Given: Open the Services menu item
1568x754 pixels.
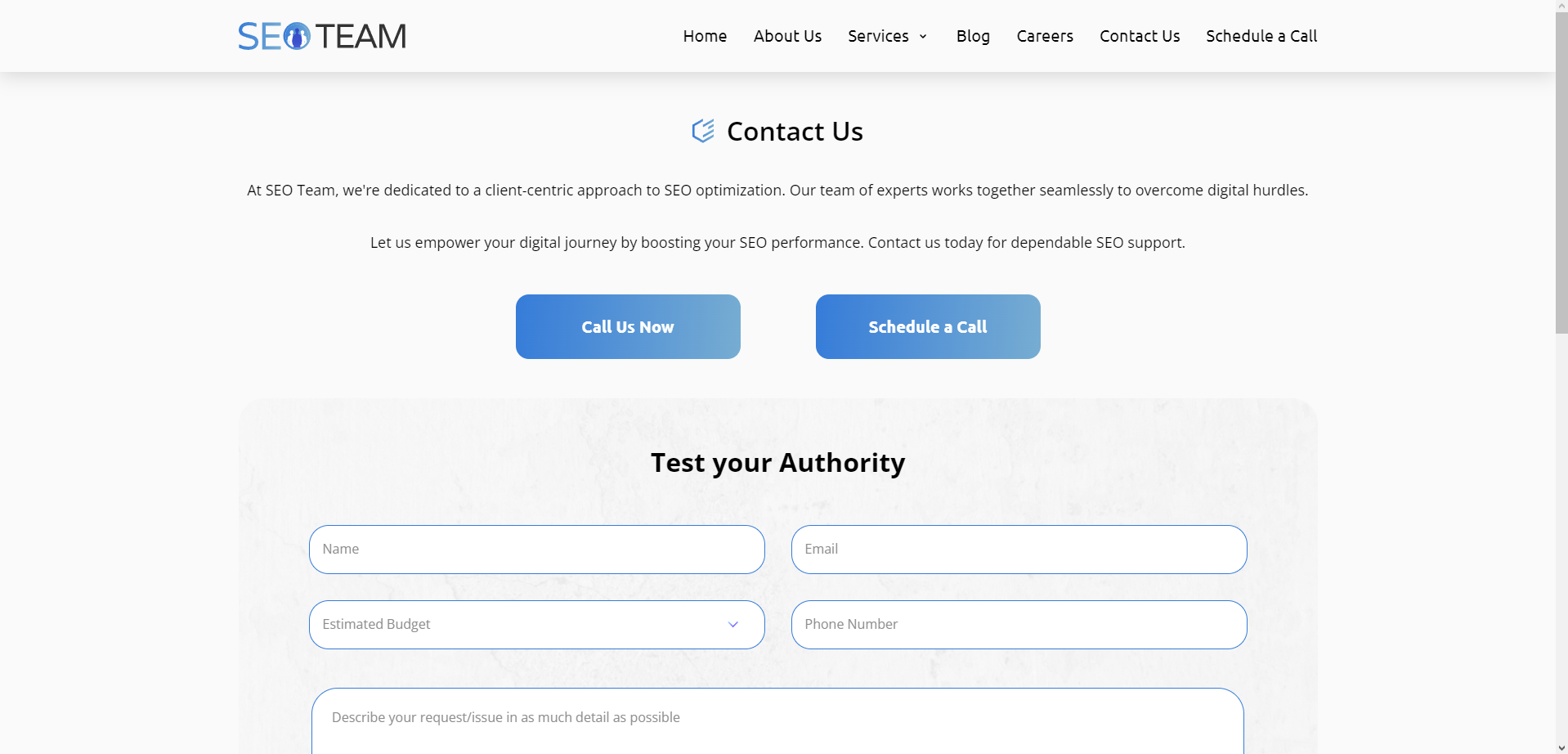Looking at the screenshot, I should [878, 36].
